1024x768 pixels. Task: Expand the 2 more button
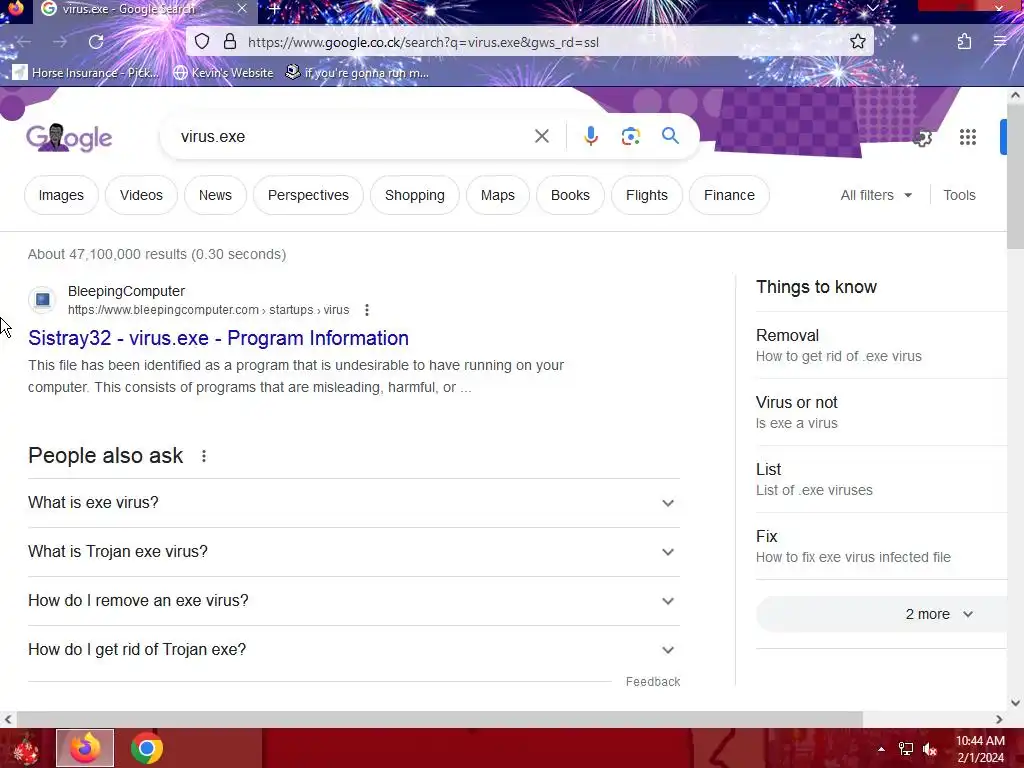pyautogui.click(x=882, y=614)
